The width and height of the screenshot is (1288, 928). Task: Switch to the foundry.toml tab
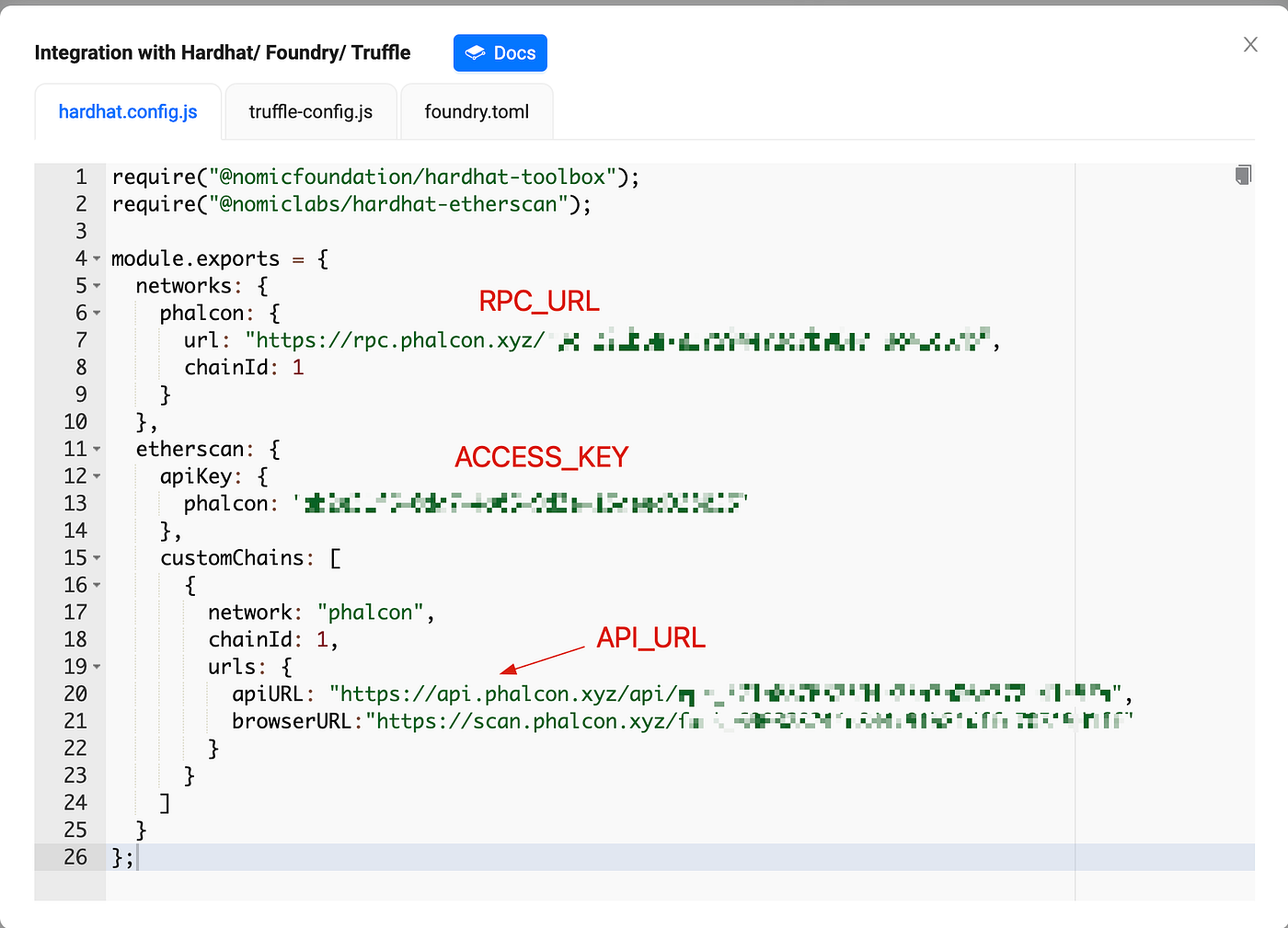coord(477,112)
